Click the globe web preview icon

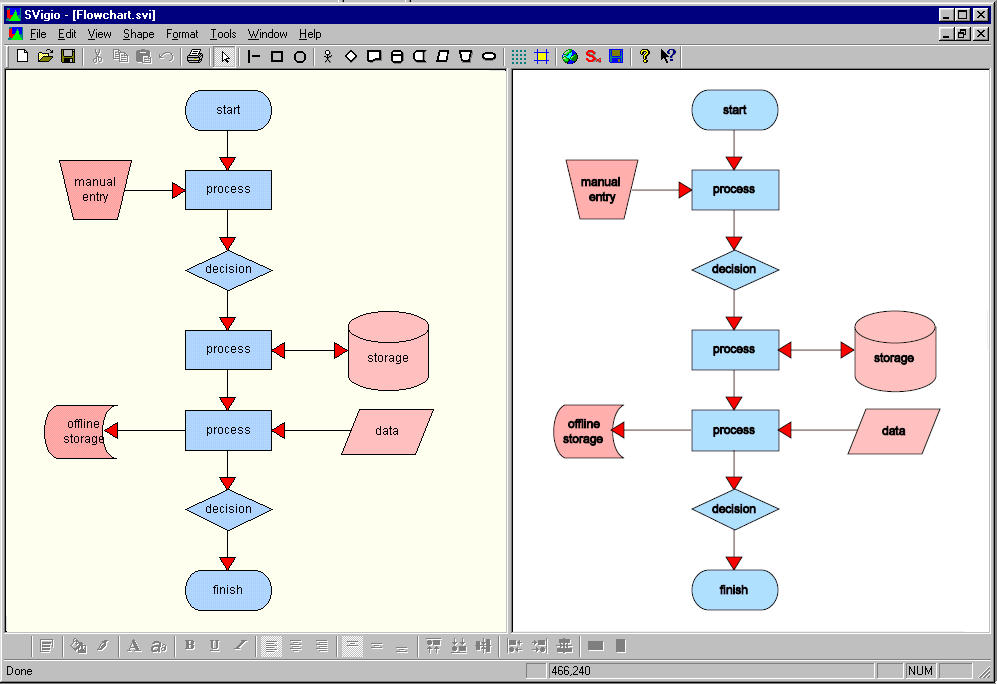570,57
